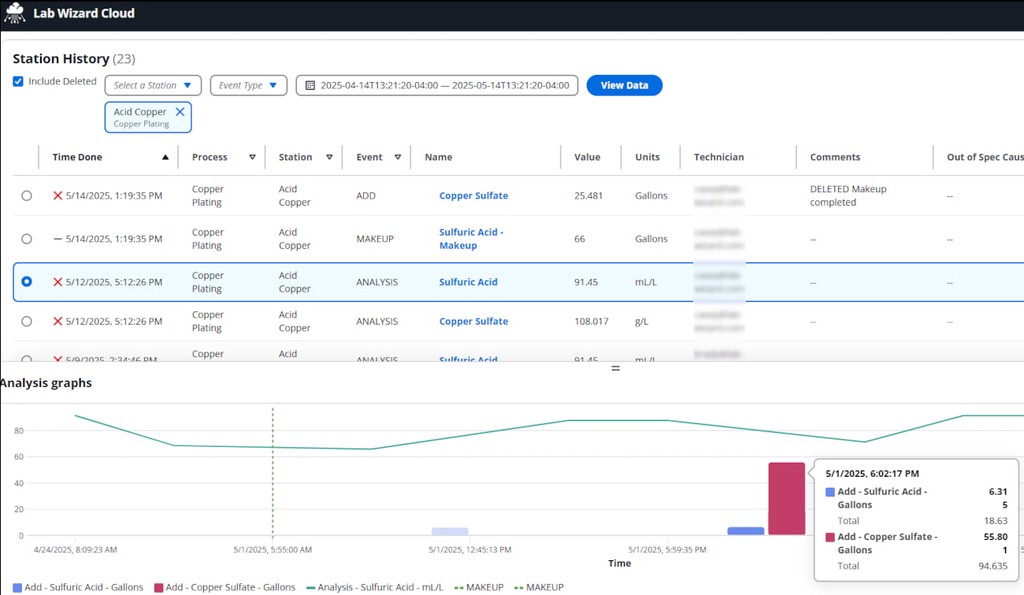Open the Sulfuric Acid - Makeup link
1024x595 pixels.
point(471,239)
